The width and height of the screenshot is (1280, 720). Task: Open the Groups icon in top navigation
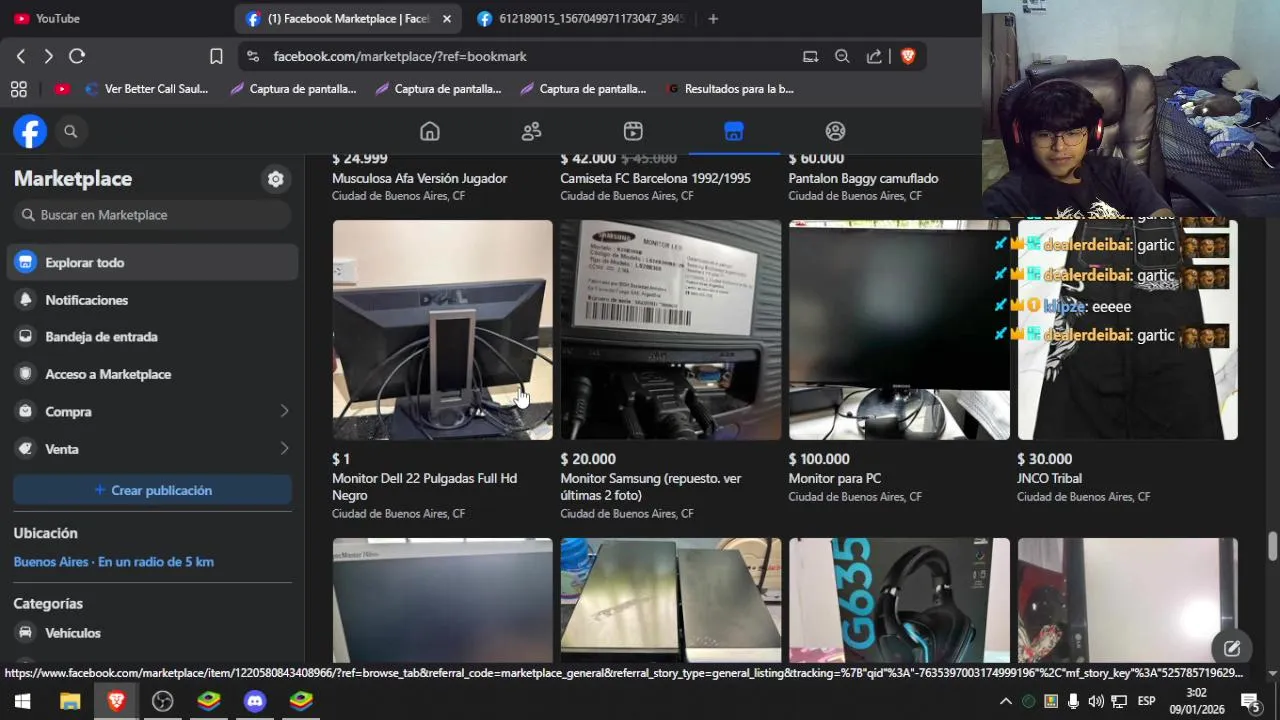coord(836,131)
